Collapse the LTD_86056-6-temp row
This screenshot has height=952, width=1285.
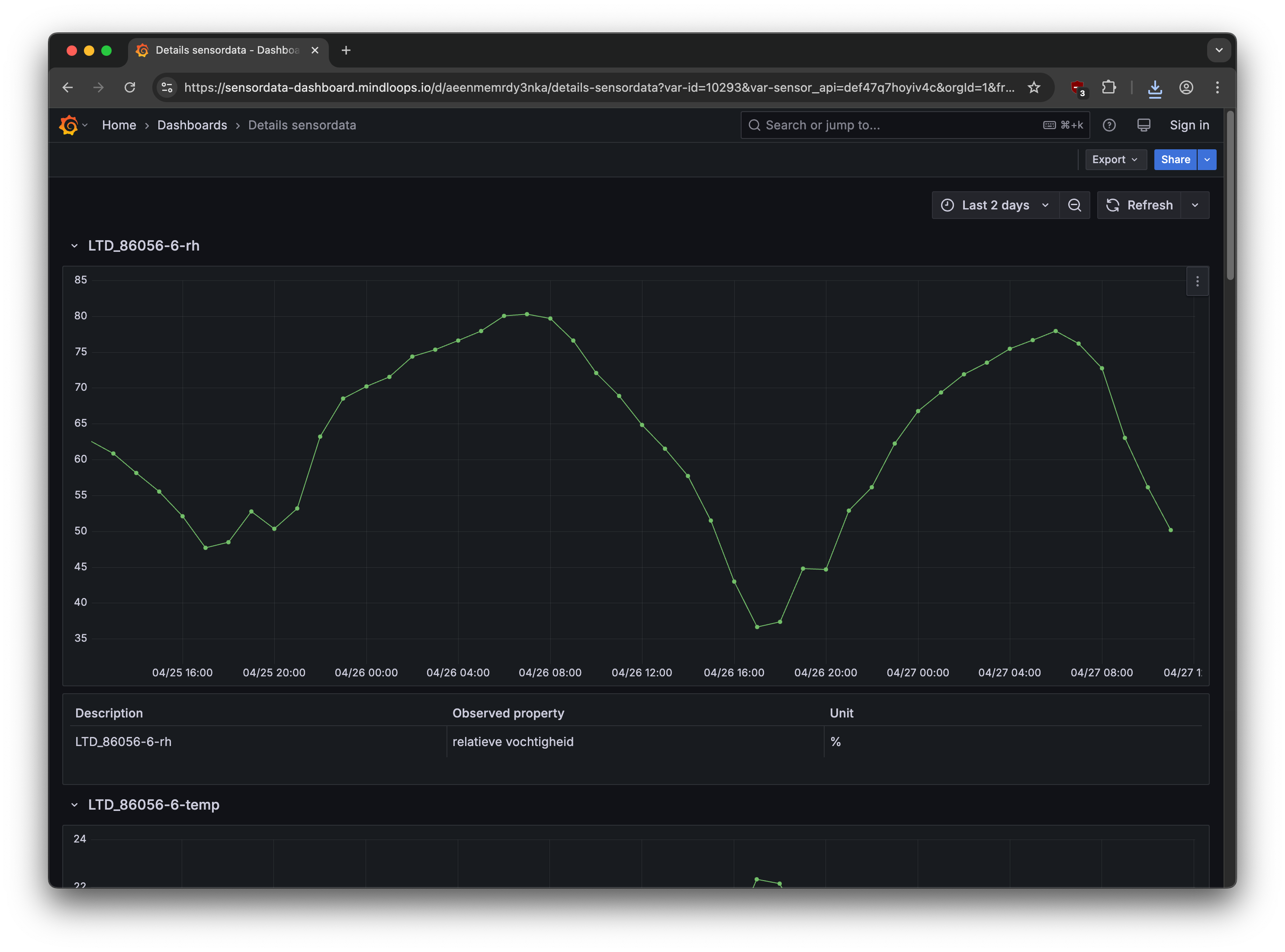74,804
